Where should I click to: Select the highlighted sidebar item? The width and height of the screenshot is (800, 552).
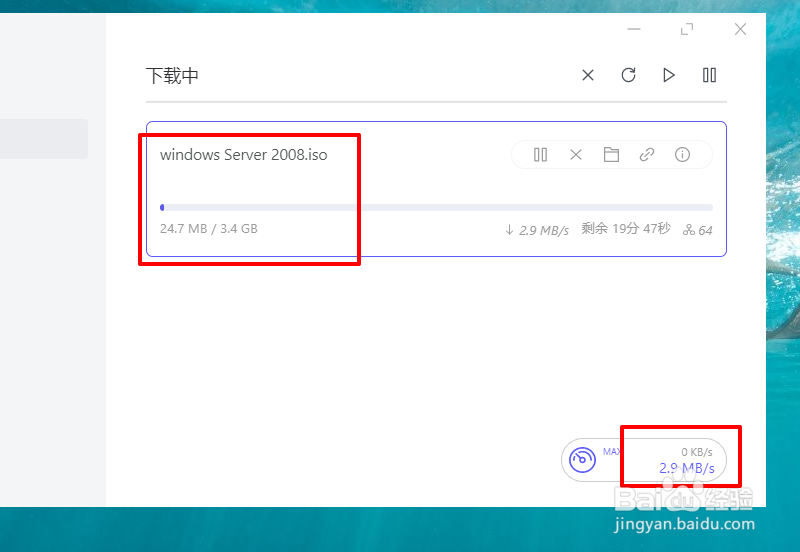tap(44, 139)
